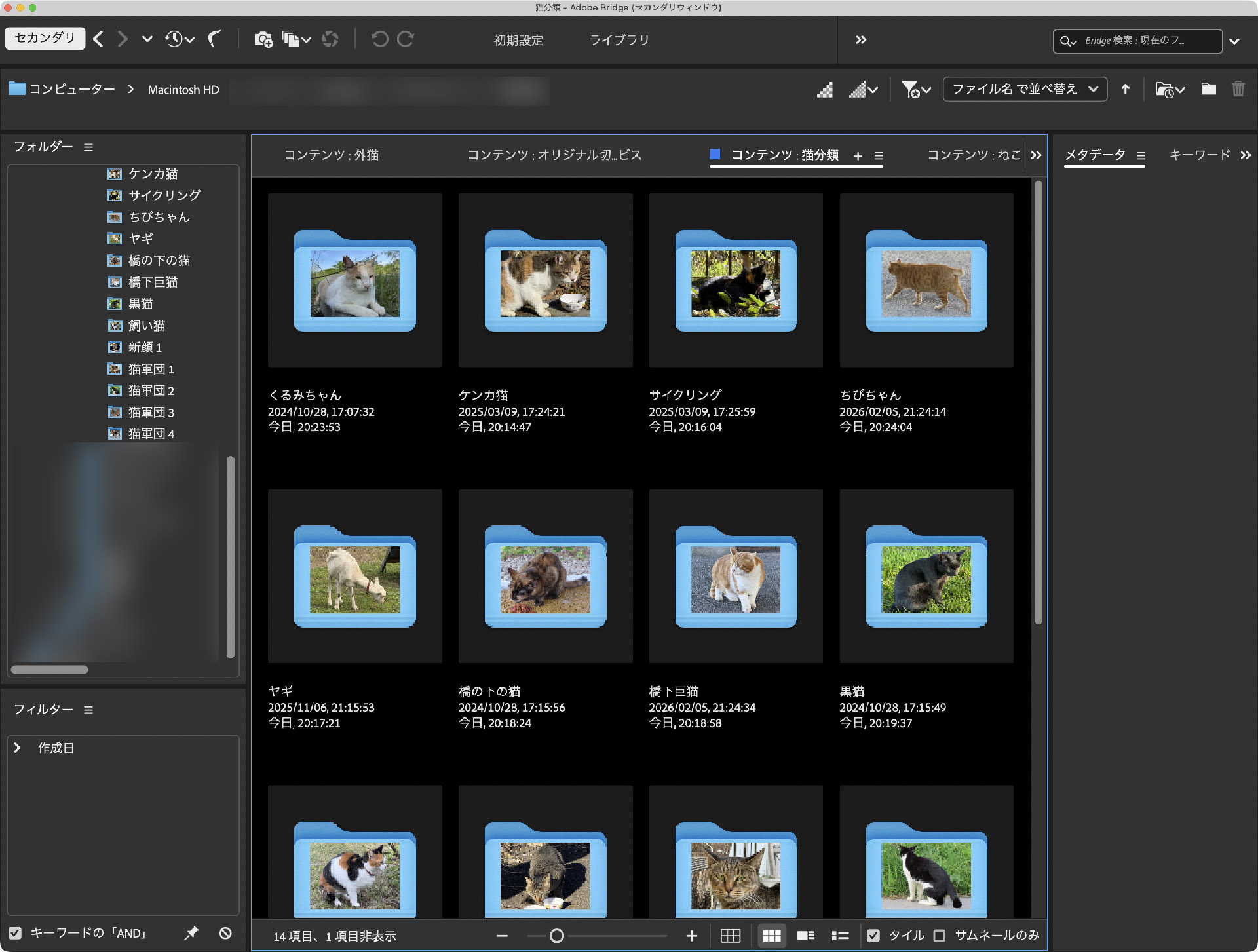
Task: Open the ファイル名で並べ替え sort dropdown
Action: tap(1024, 89)
